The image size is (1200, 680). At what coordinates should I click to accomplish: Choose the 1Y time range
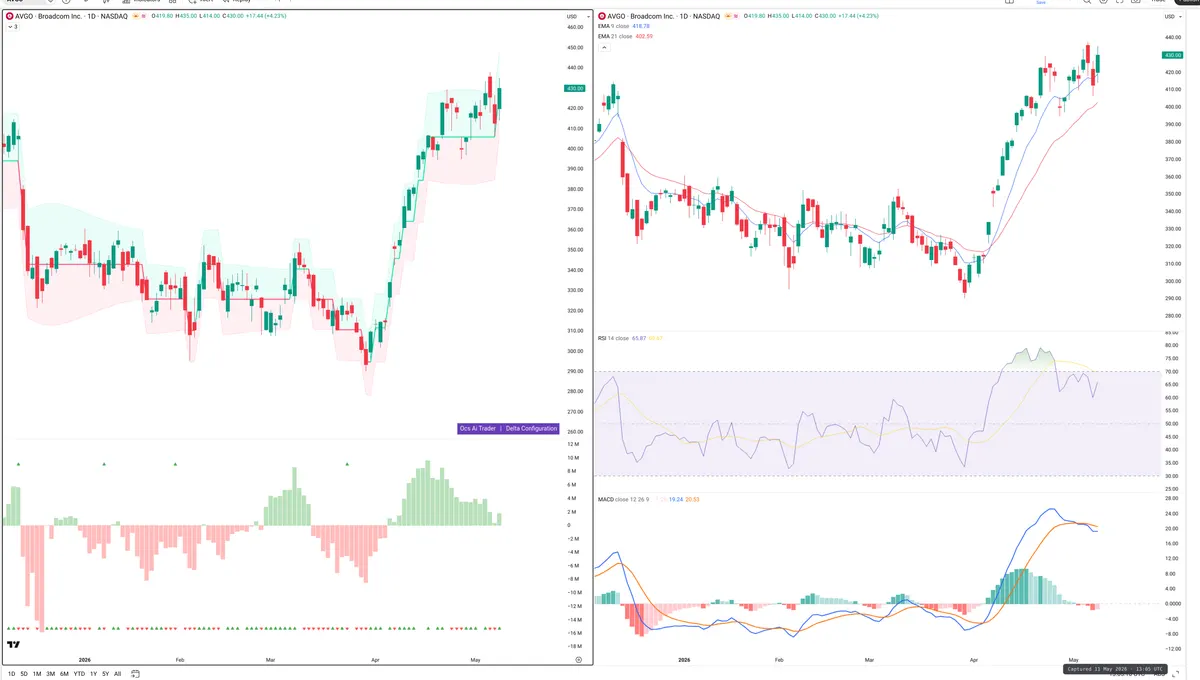tap(93, 673)
